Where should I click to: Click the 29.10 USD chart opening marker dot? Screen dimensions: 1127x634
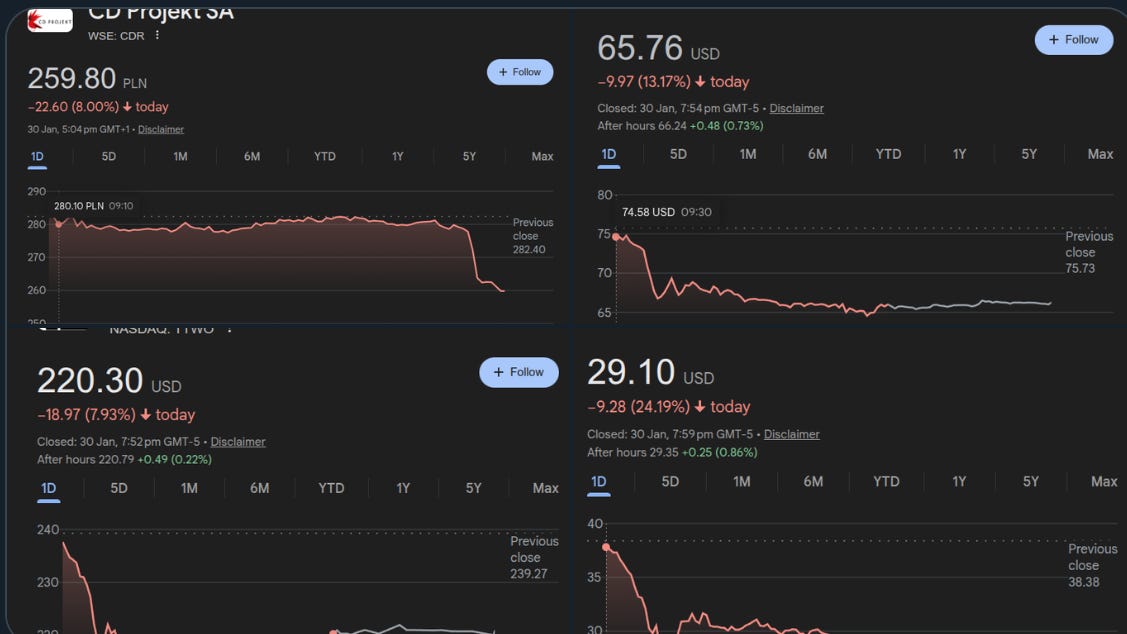coord(606,547)
